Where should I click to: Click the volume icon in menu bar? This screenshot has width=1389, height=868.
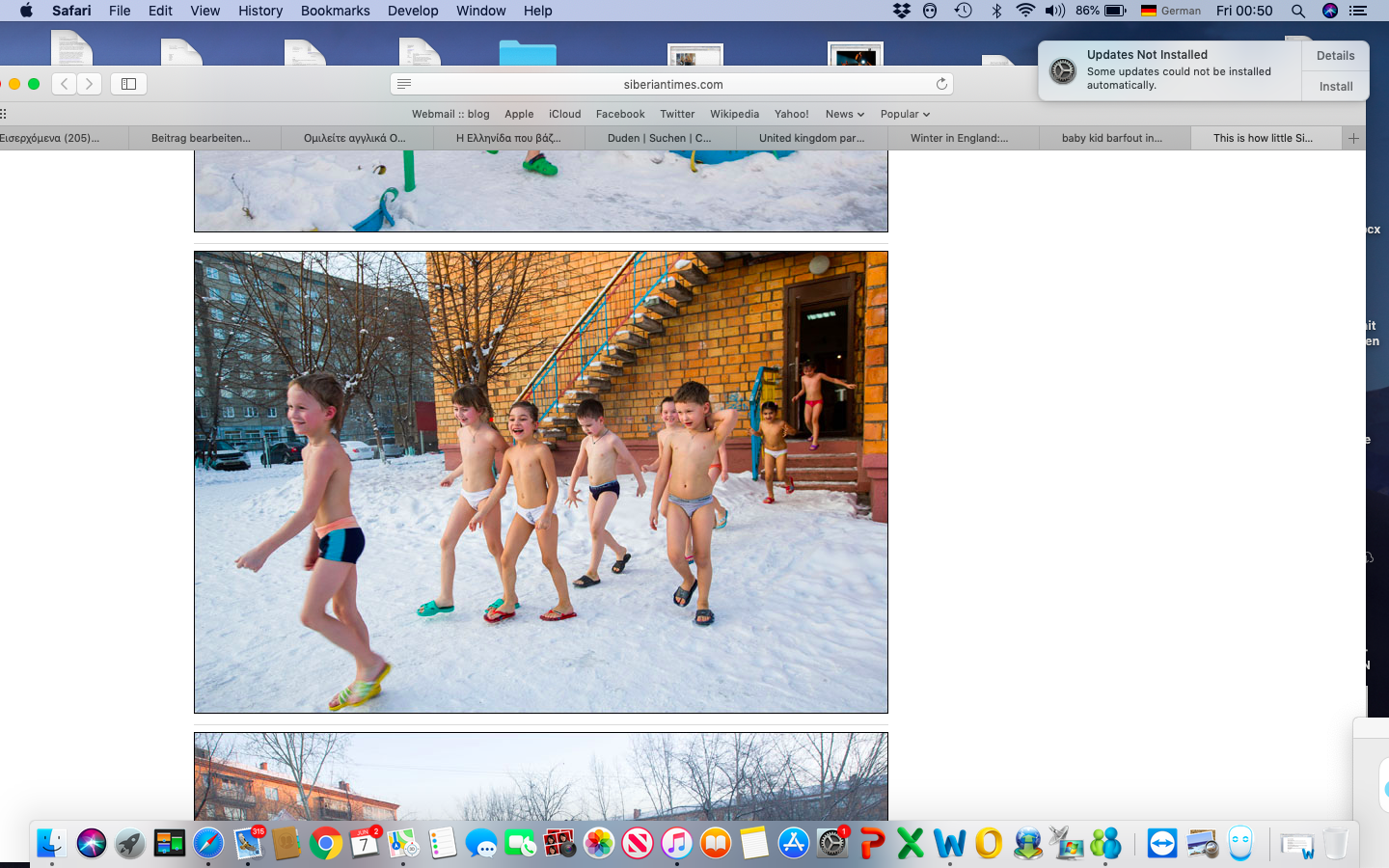click(1054, 11)
